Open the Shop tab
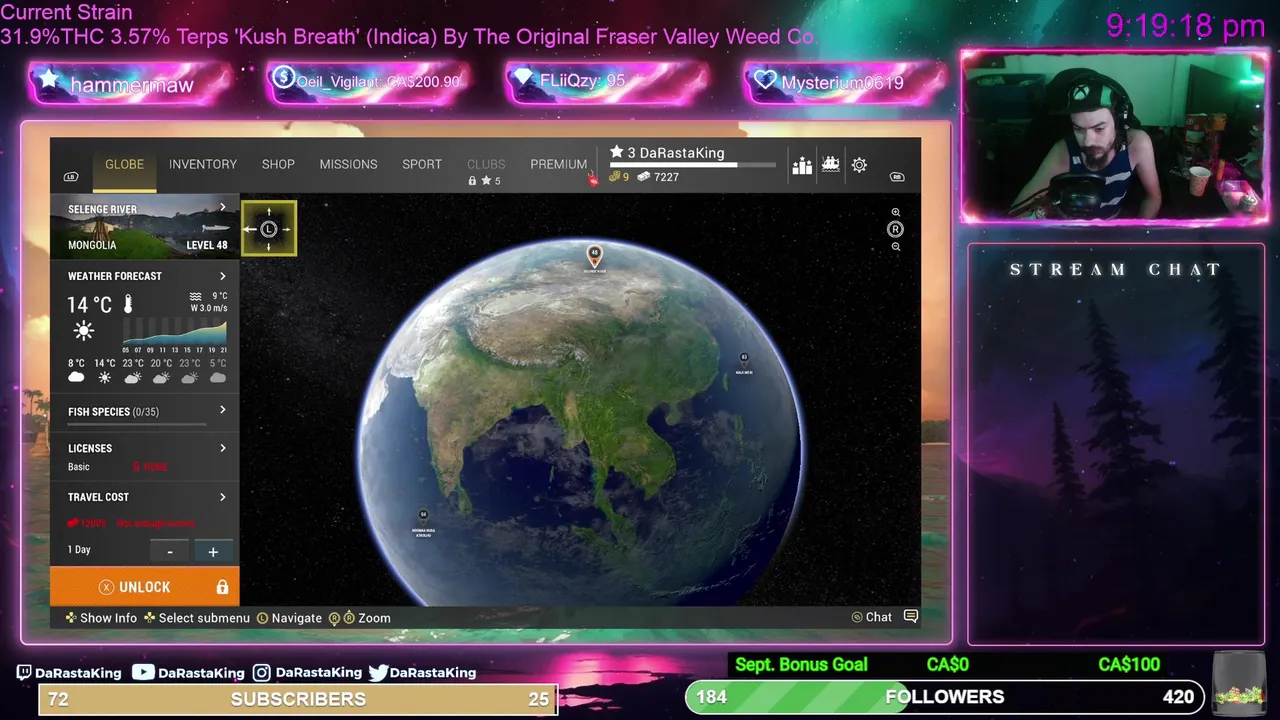1280x720 pixels. [278, 164]
